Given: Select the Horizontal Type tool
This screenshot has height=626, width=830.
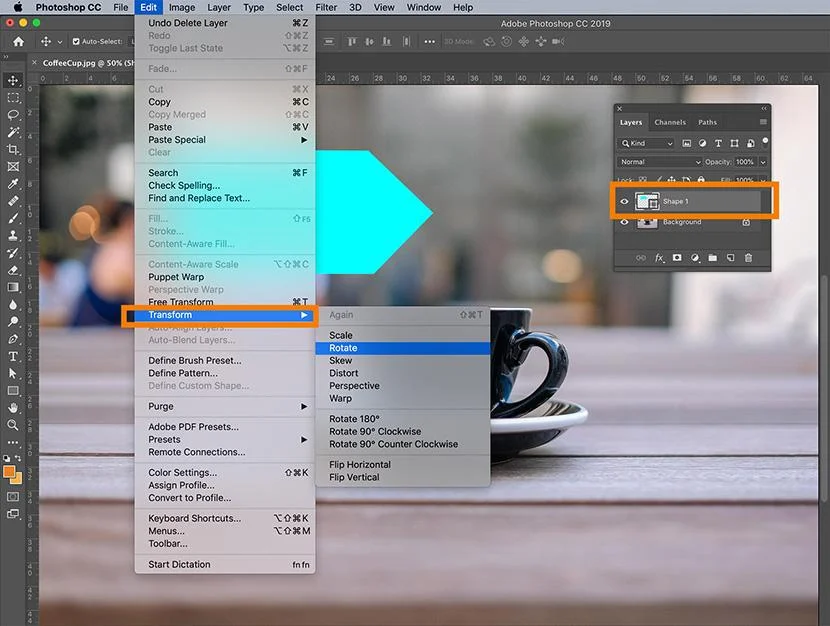Looking at the screenshot, I should coord(13,356).
